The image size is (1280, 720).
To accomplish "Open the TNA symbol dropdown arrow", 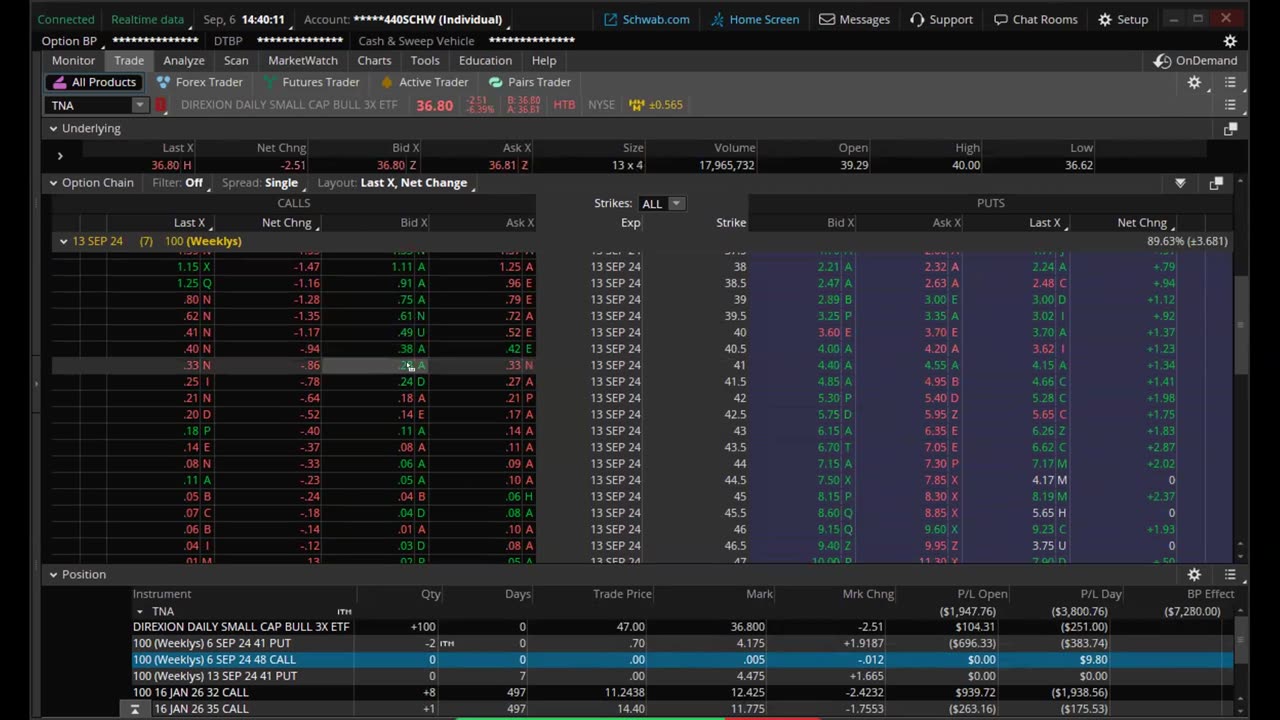I will pos(139,105).
